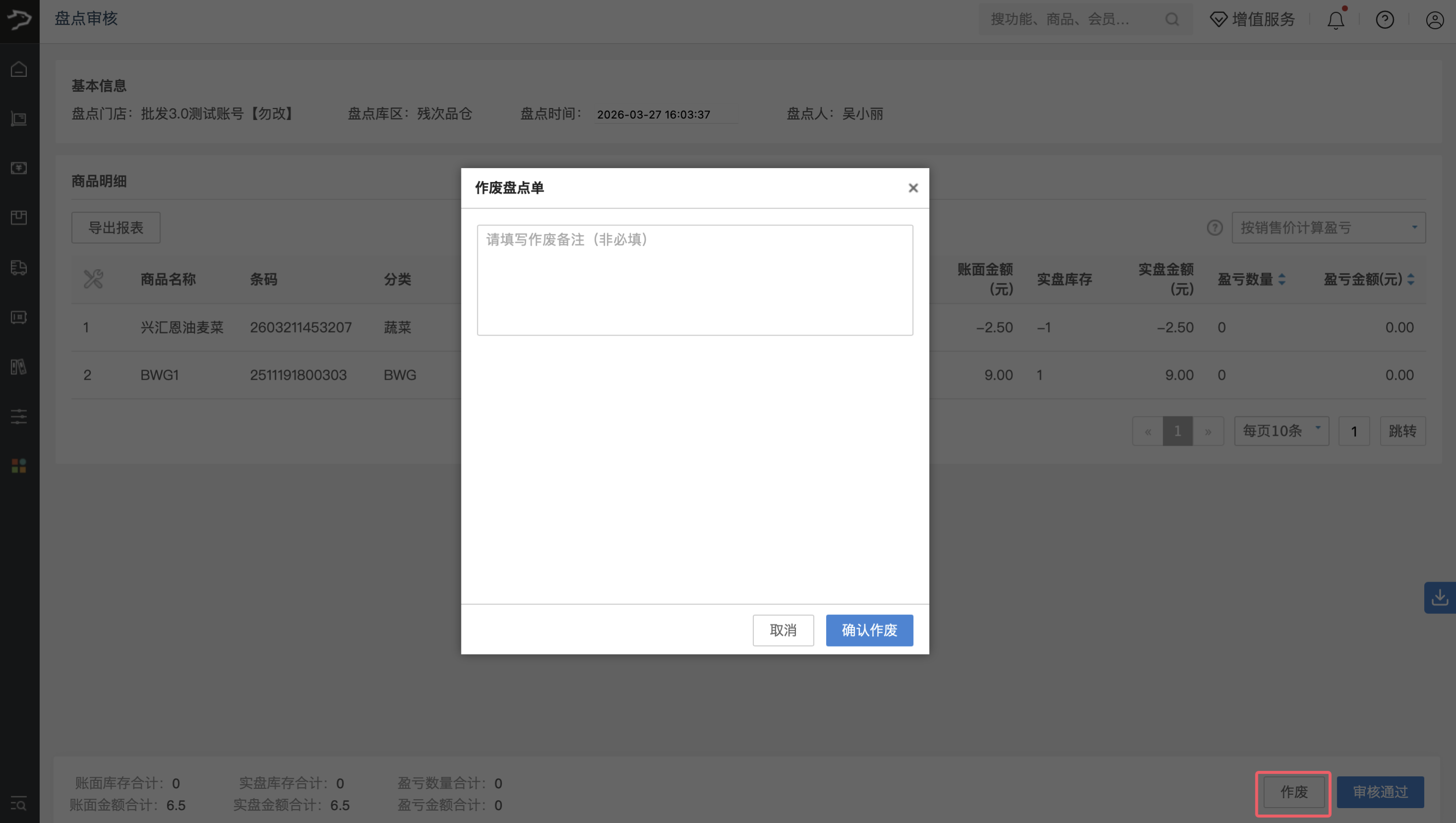Click the help question mark icon
Viewport: 1456px width, 823px height.
[x=1384, y=20]
